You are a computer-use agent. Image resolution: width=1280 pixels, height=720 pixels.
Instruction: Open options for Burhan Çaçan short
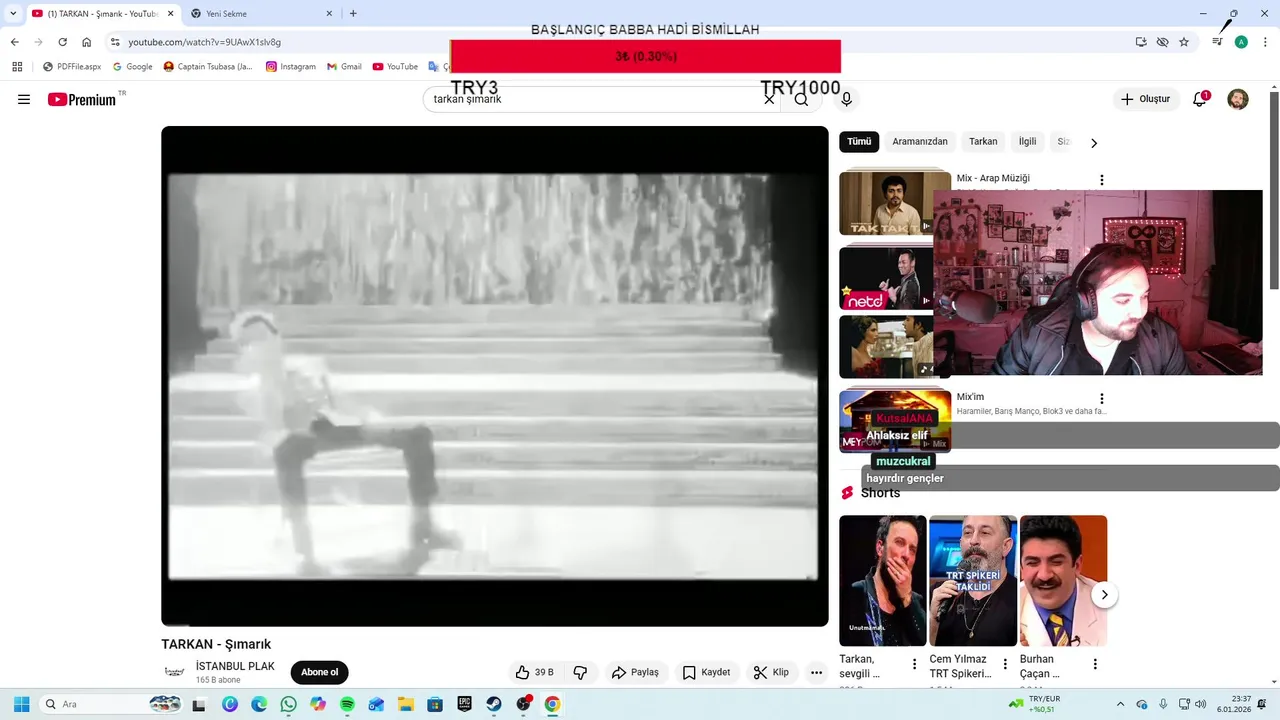(x=1095, y=664)
